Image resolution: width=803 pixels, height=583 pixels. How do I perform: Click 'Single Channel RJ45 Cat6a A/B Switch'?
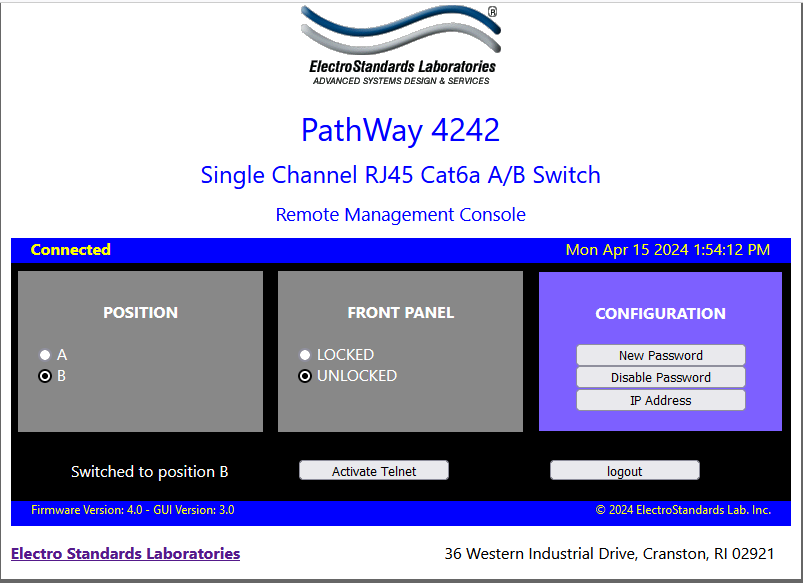(400, 175)
